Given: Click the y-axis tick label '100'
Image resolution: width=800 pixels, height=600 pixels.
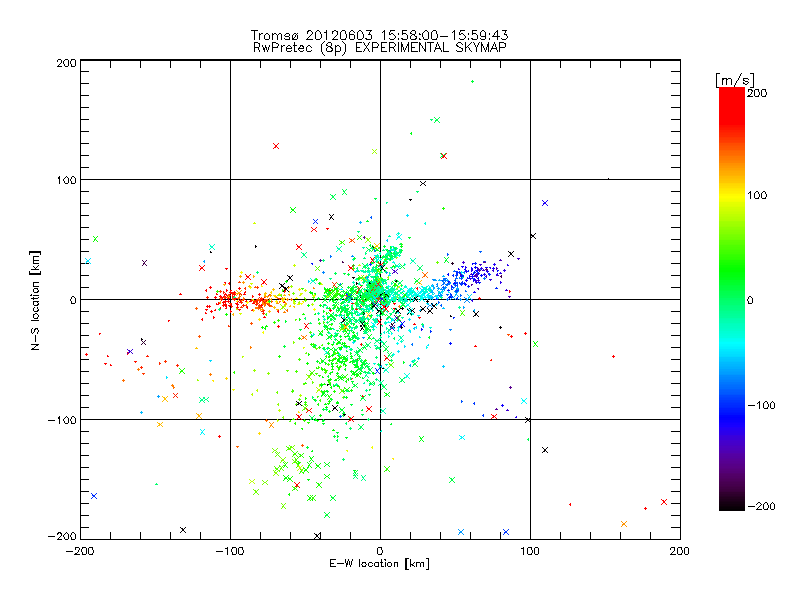Looking at the screenshot, I should [x=66, y=180].
